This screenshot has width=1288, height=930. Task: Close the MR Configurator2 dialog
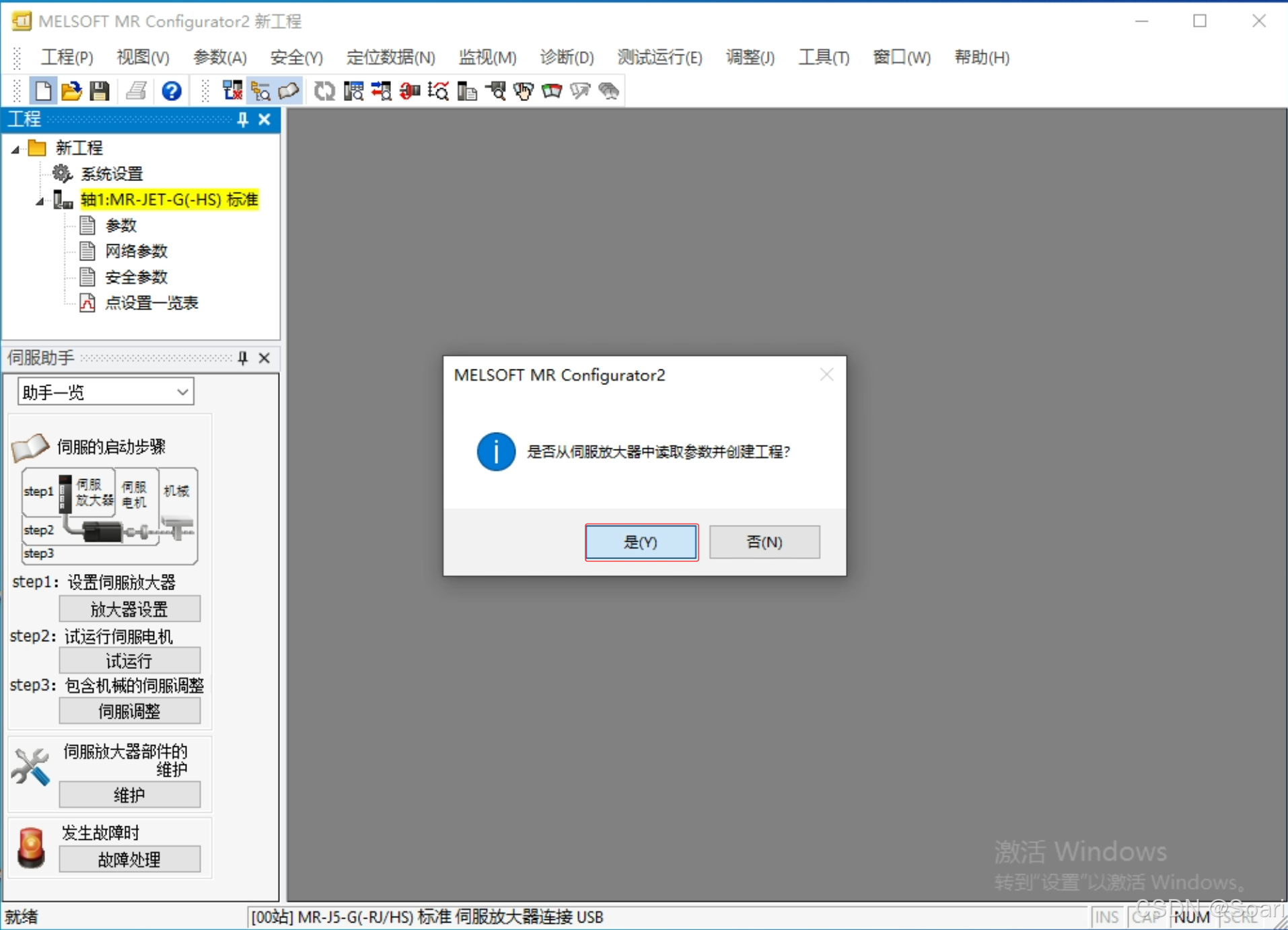click(827, 375)
